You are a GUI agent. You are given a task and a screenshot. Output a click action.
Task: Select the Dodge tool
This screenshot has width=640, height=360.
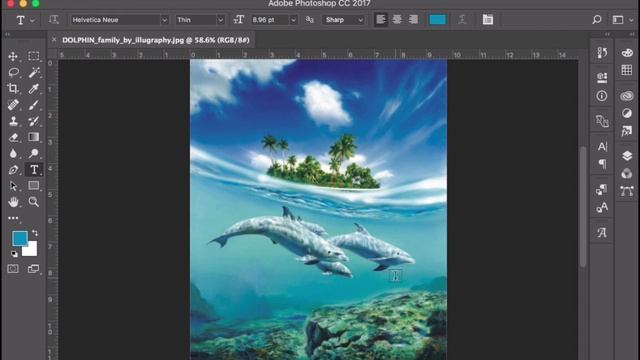pyautogui.click(x=33, y=153)
